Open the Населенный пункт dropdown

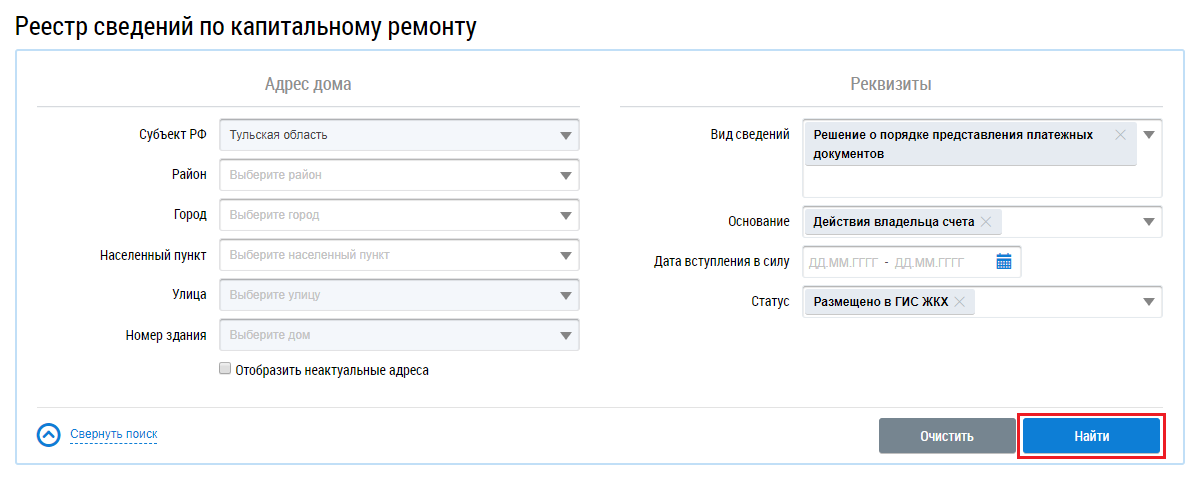(x=566, y=255)
